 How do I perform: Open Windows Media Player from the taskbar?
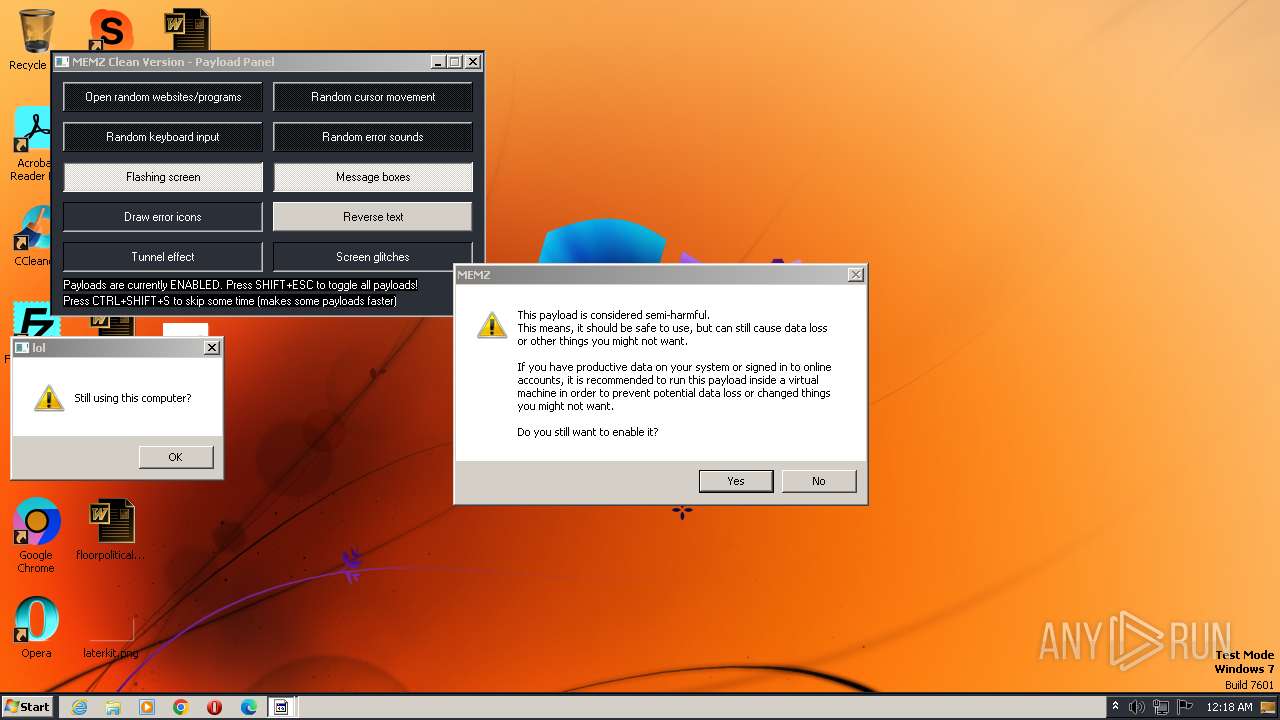tap(147, 707)
